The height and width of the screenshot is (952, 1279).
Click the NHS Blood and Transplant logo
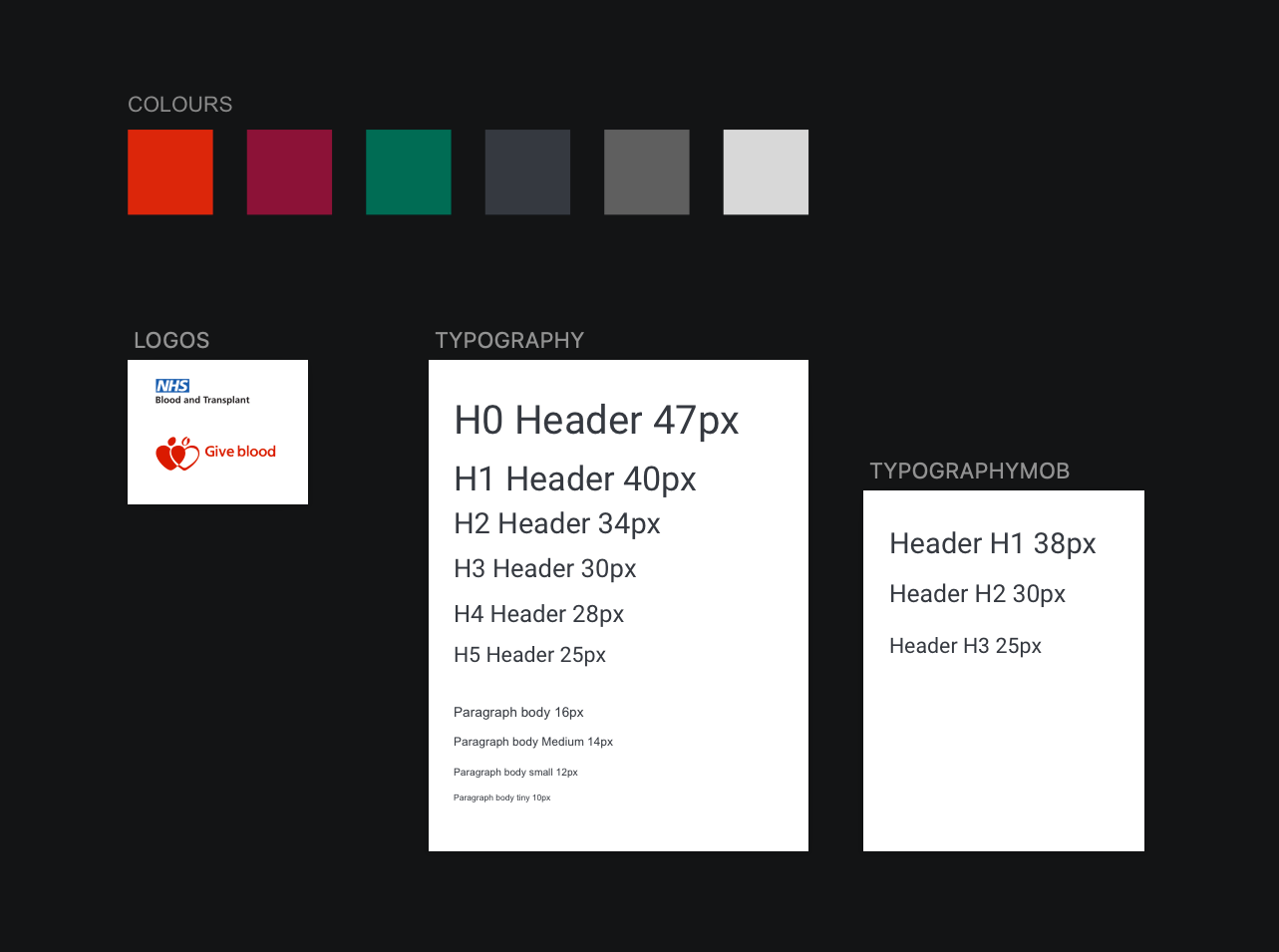(202, 392)
